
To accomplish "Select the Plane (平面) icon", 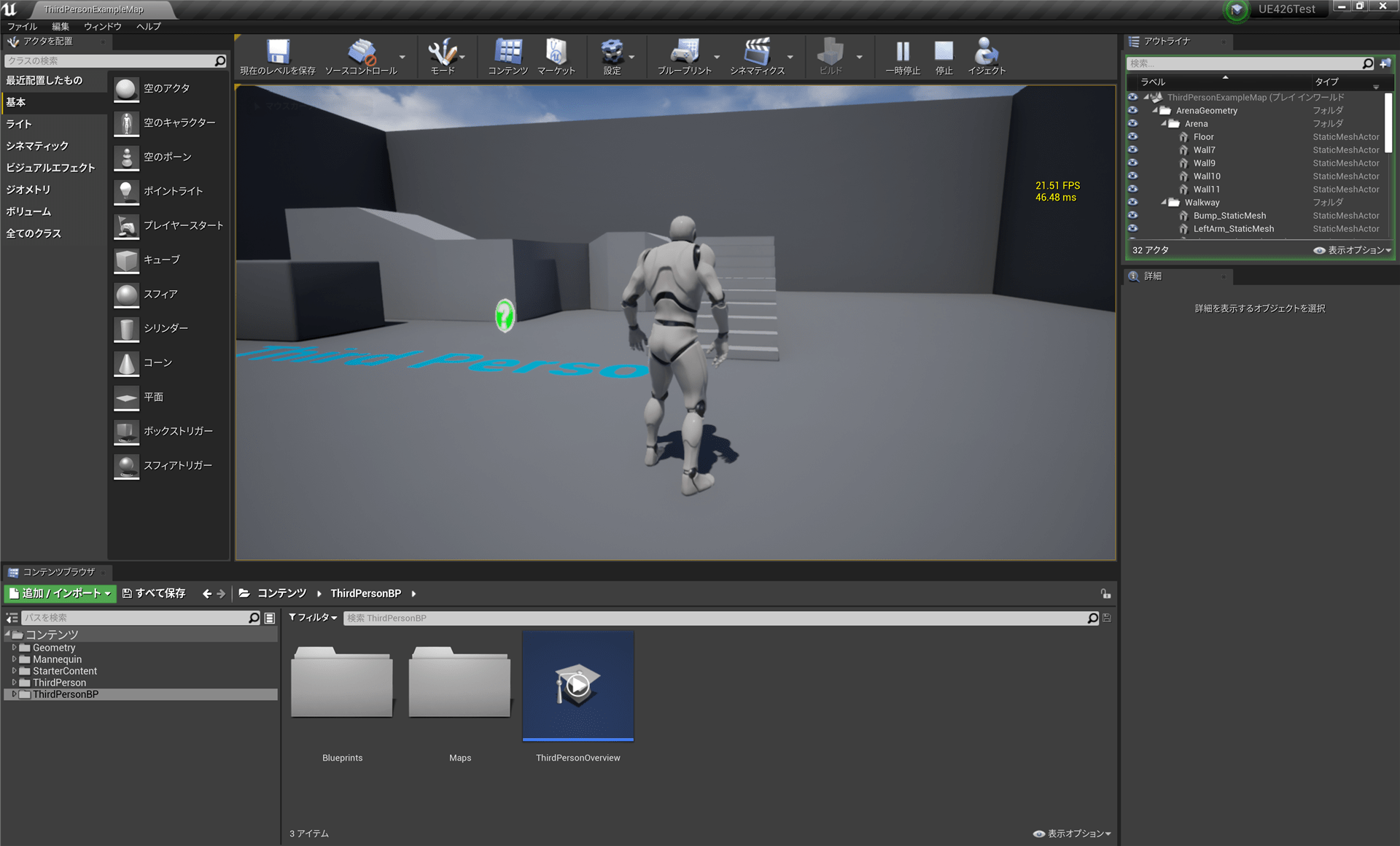I will (126, 397).
